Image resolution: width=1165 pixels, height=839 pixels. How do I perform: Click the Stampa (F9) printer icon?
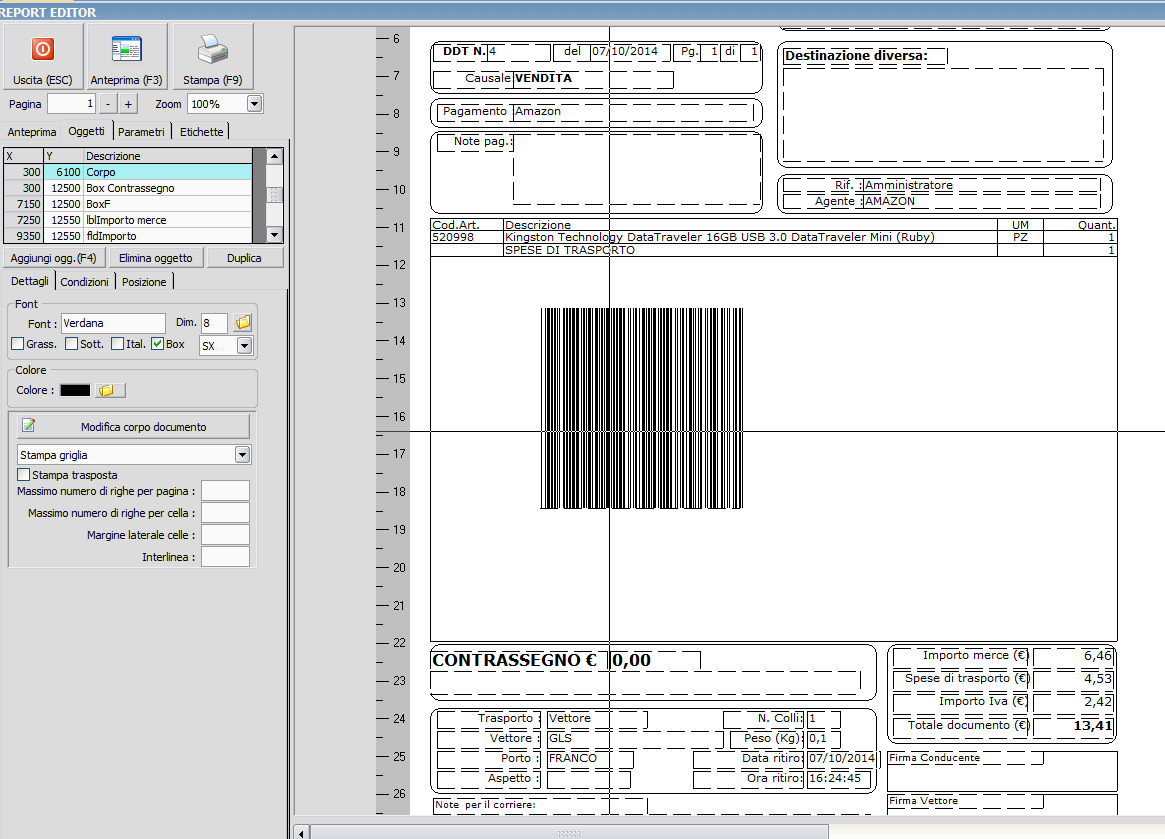(212, 49)
